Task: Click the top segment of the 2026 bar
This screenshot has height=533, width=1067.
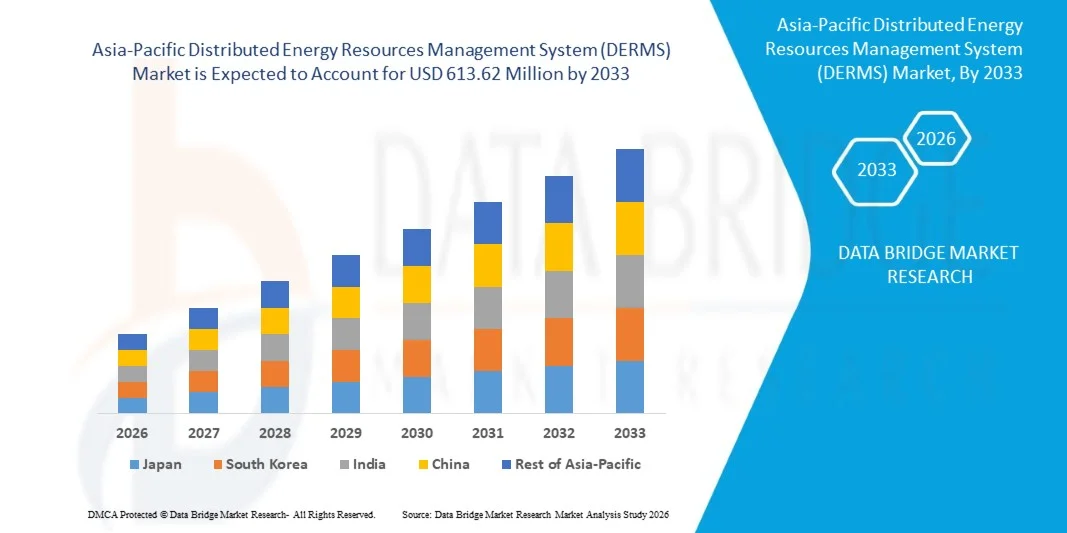Action: 132,342
